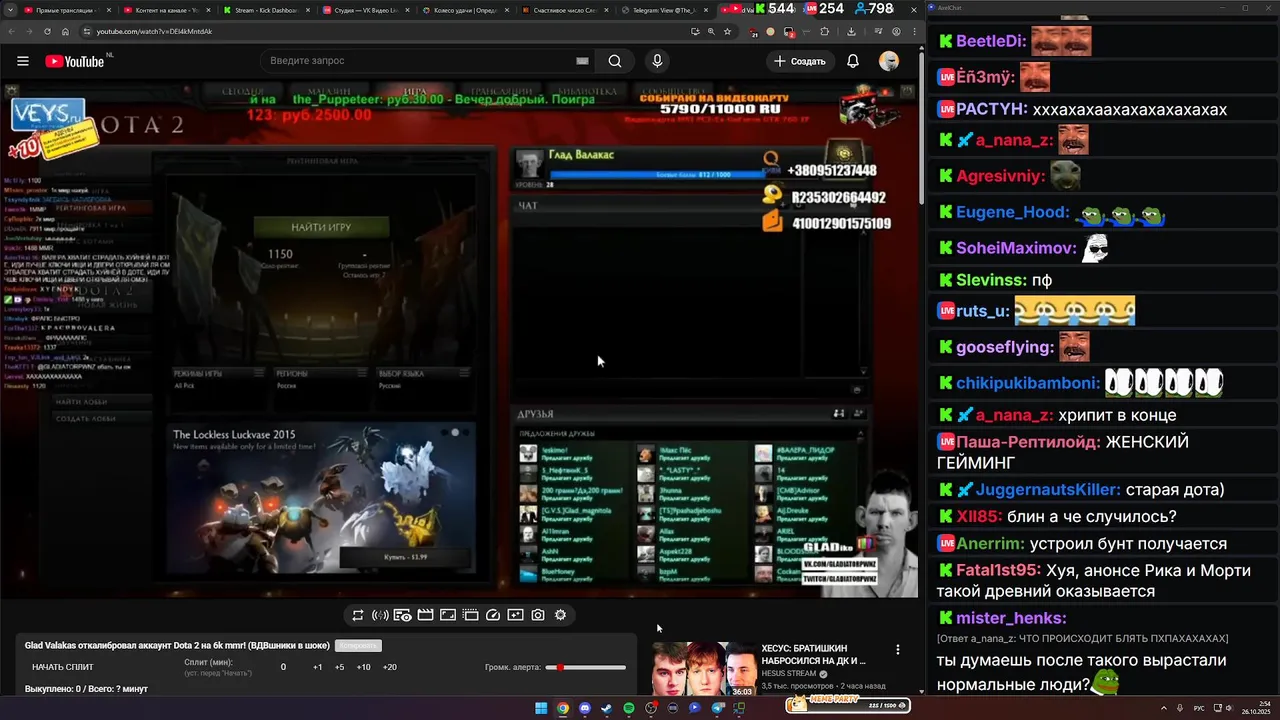Open Spotify from the taskbar
1280x720 pixels.
(629, 708)
